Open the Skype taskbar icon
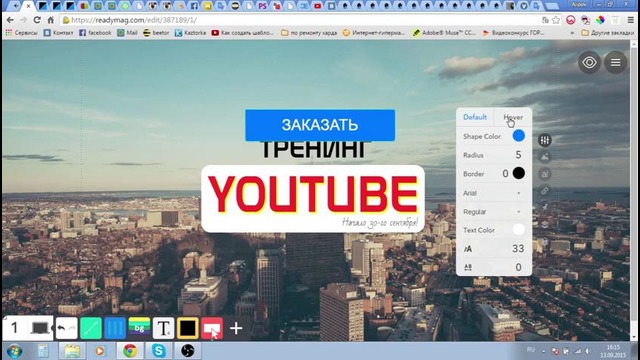The image size is (640, 360). point(159,351)
